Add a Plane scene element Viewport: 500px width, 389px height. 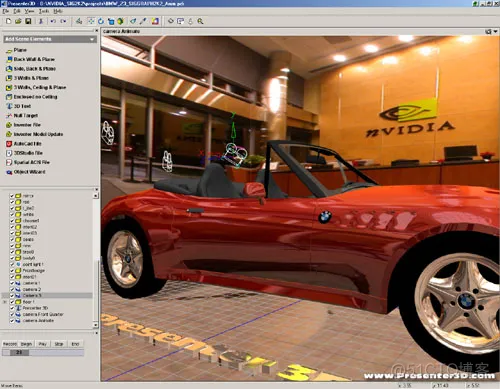coord(16,50)
